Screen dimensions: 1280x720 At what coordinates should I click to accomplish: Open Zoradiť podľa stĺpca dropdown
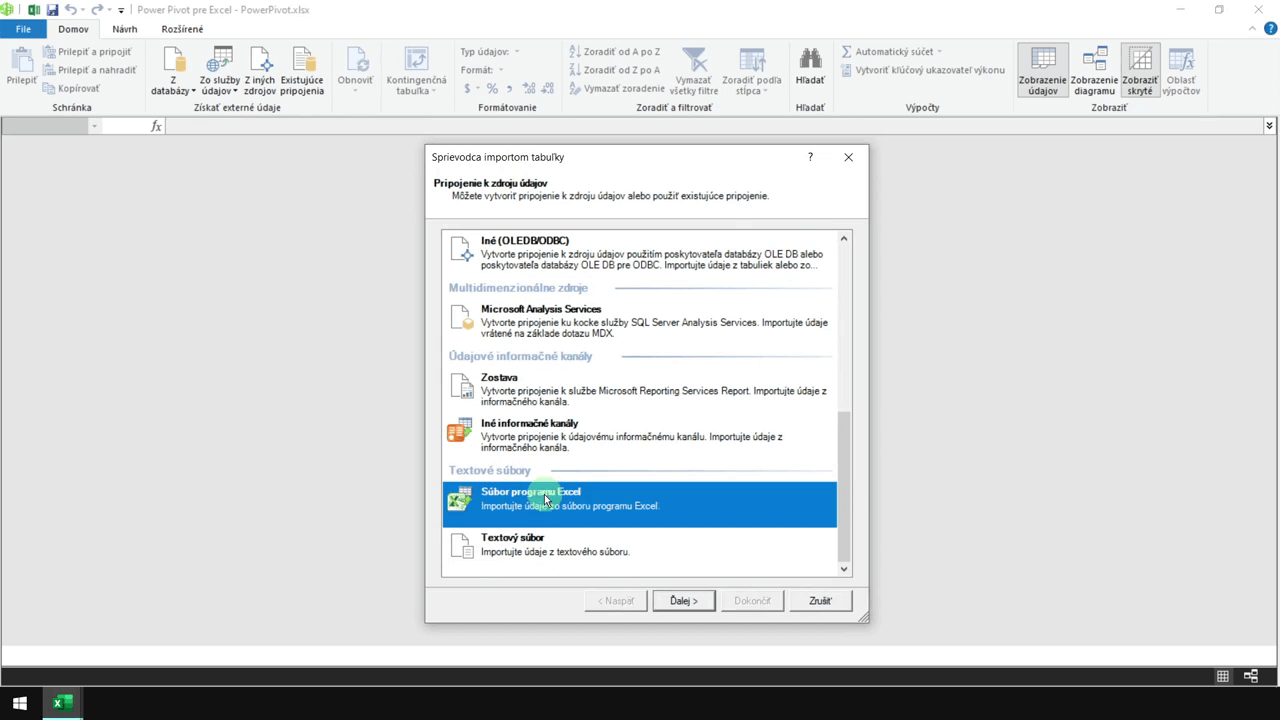point(752,70)
